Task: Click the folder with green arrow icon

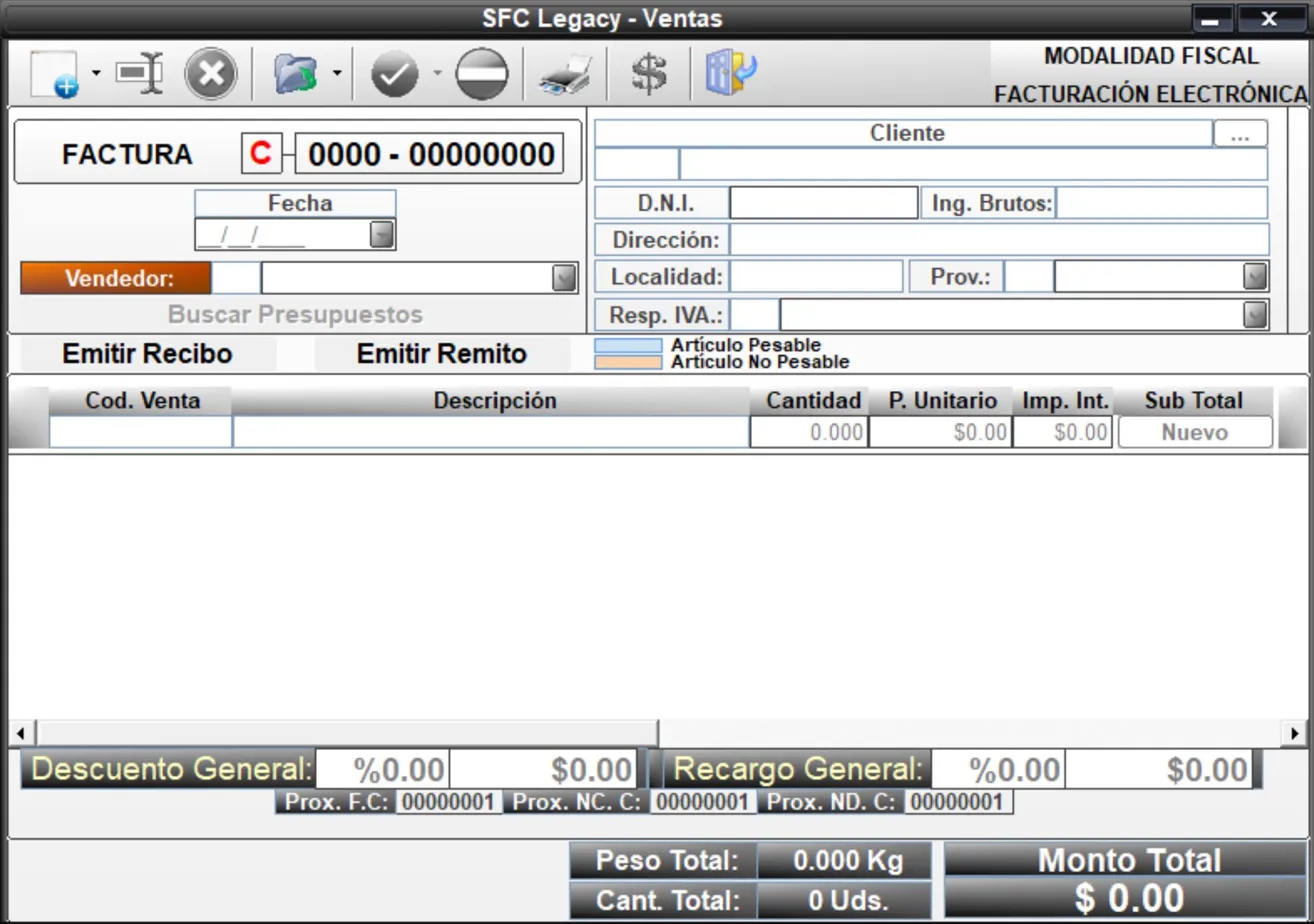Action: pos(296,74)
